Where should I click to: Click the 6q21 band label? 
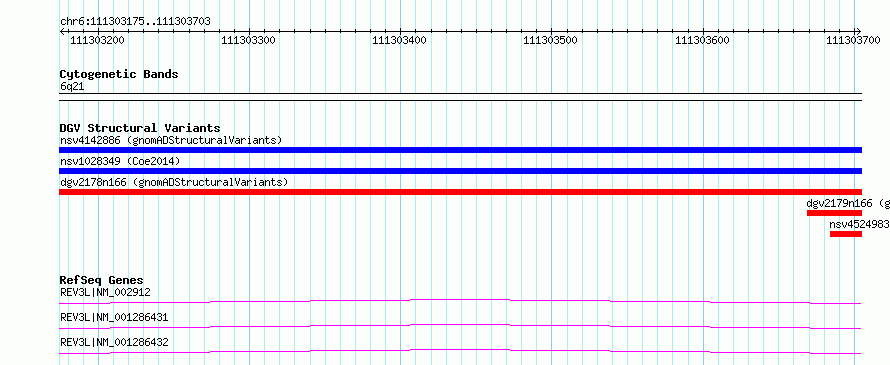pos(72,86)
